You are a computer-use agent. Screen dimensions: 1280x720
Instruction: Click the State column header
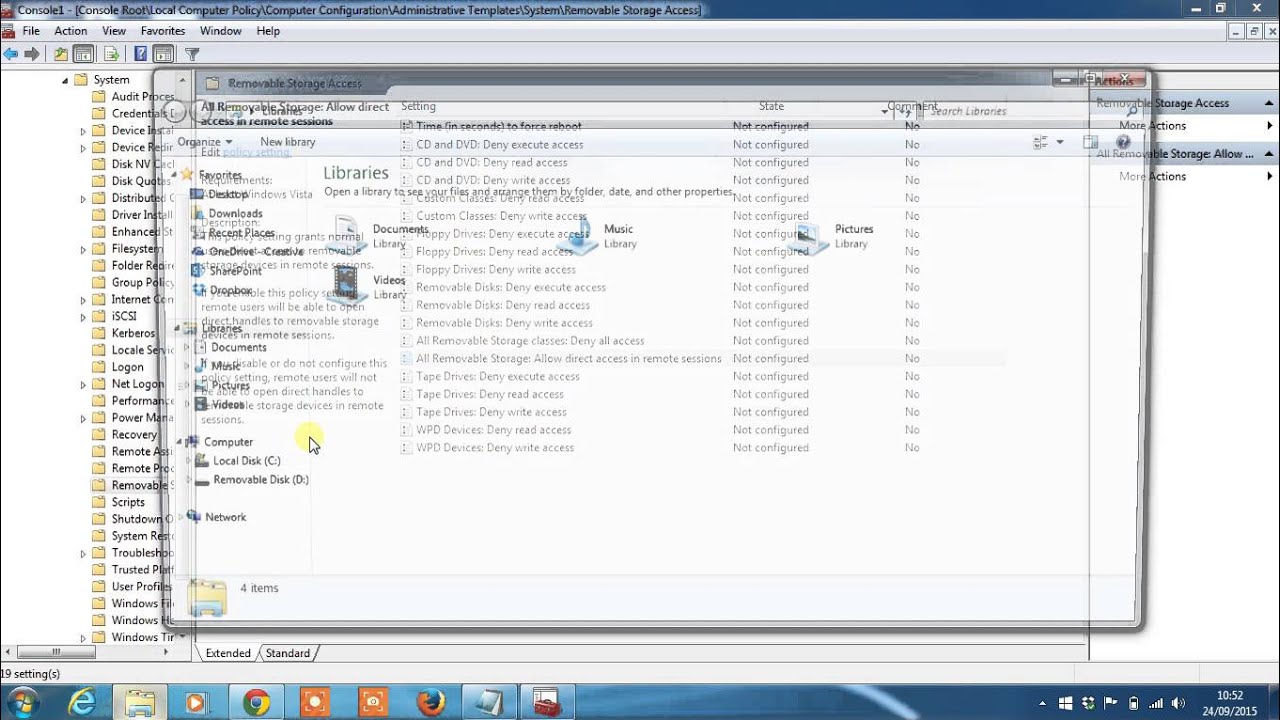(771, 106)
